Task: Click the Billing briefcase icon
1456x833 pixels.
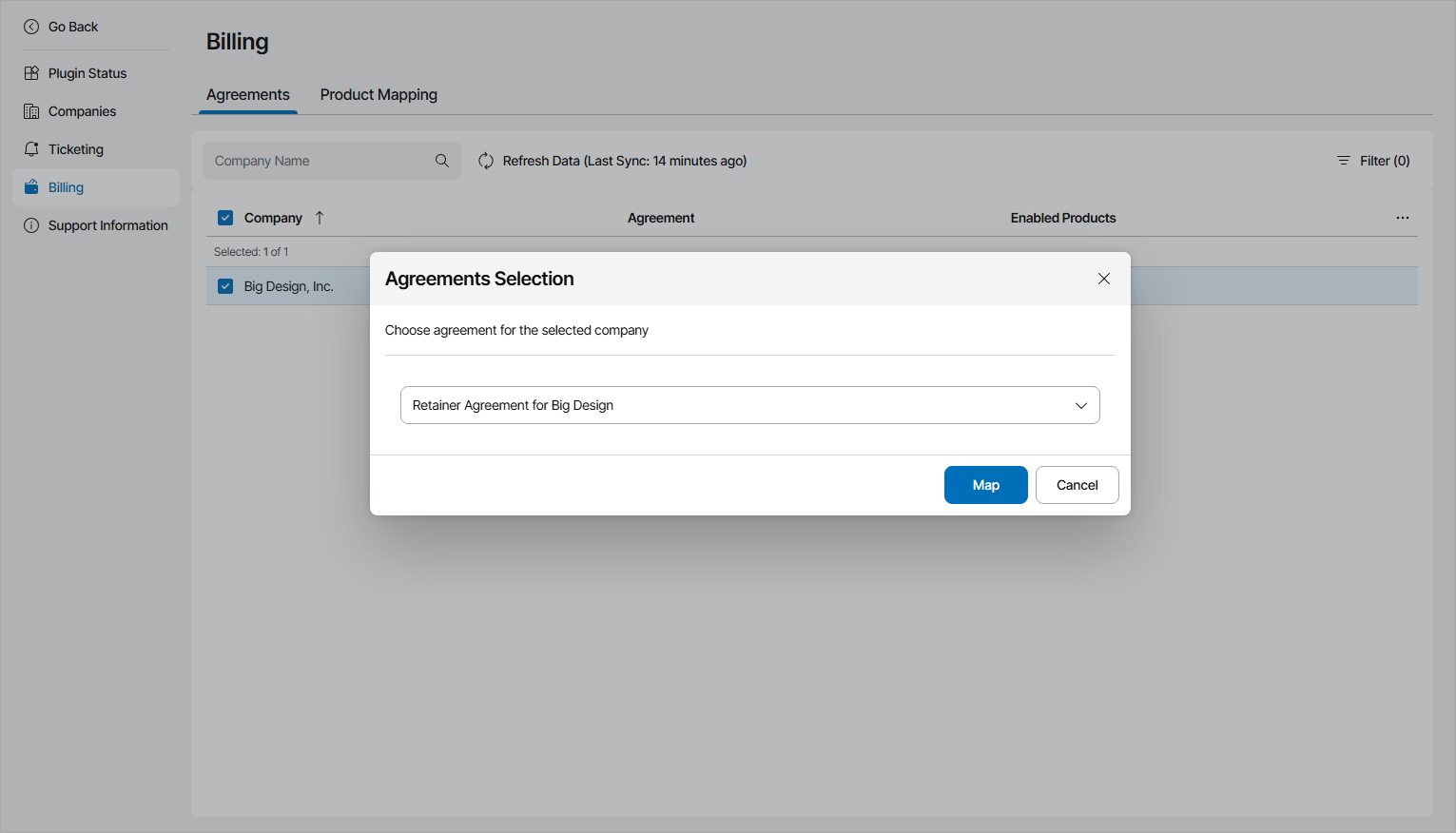Action: 31,186
